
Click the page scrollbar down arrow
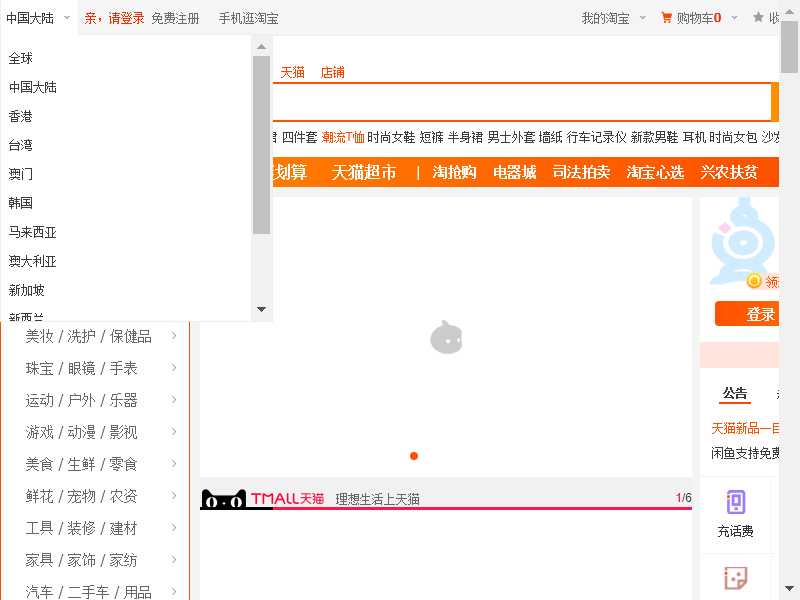(x=789, y=588)
